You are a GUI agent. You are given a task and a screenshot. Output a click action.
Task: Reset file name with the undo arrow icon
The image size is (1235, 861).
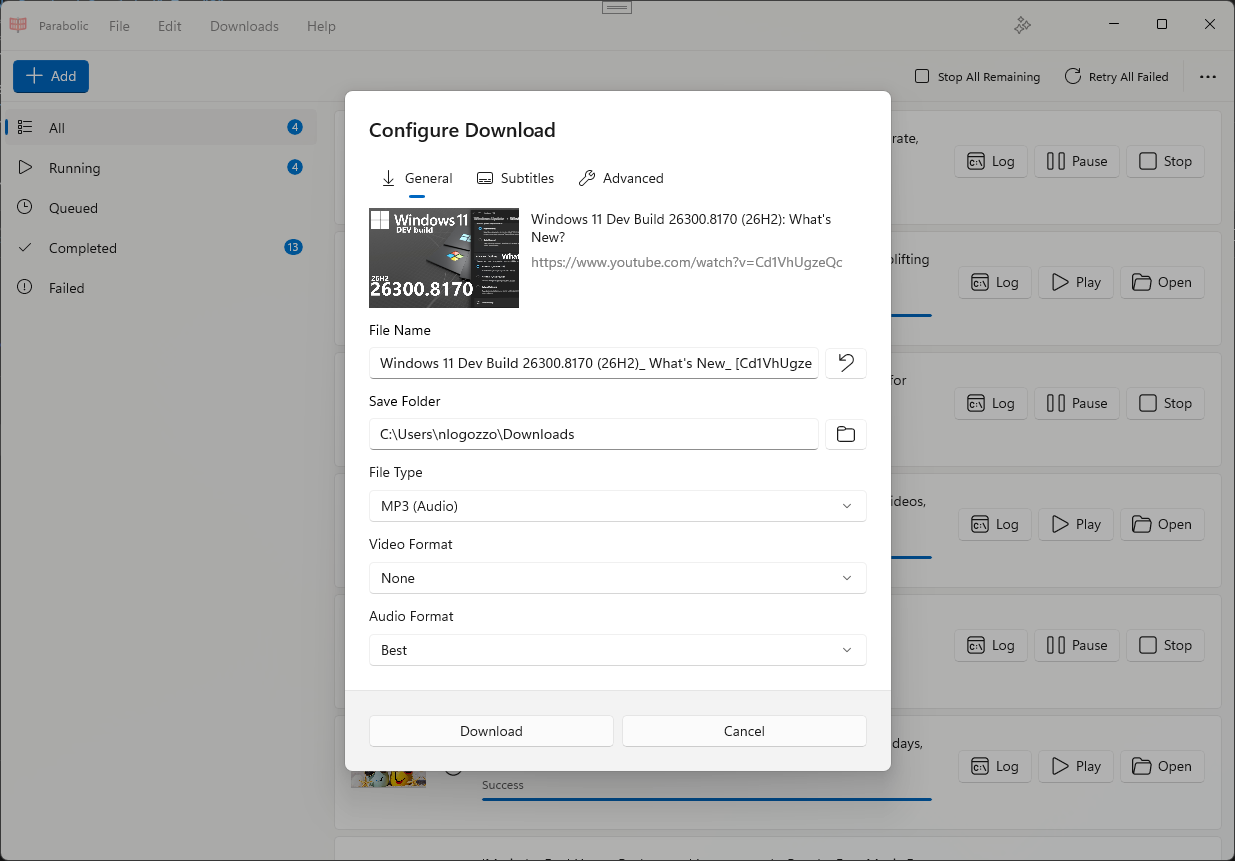pos(846,363)
